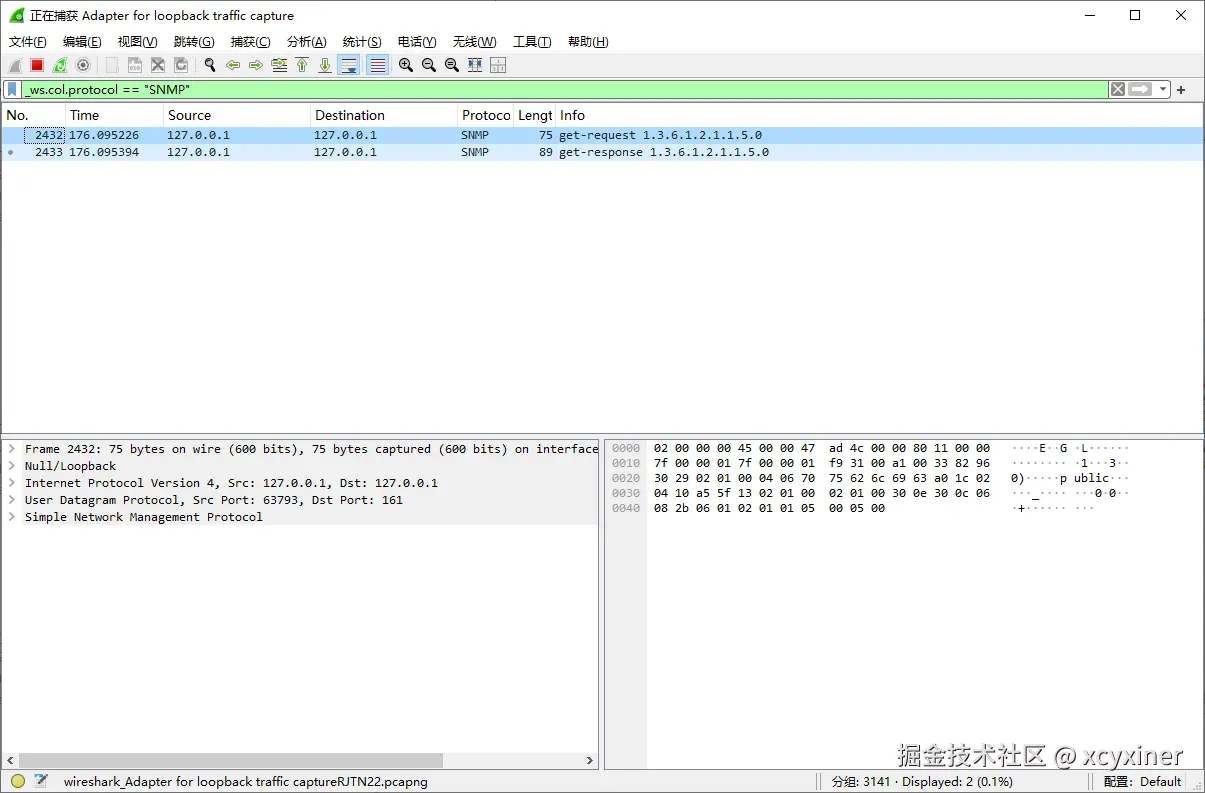Add a display filter button with plus

1181,90
